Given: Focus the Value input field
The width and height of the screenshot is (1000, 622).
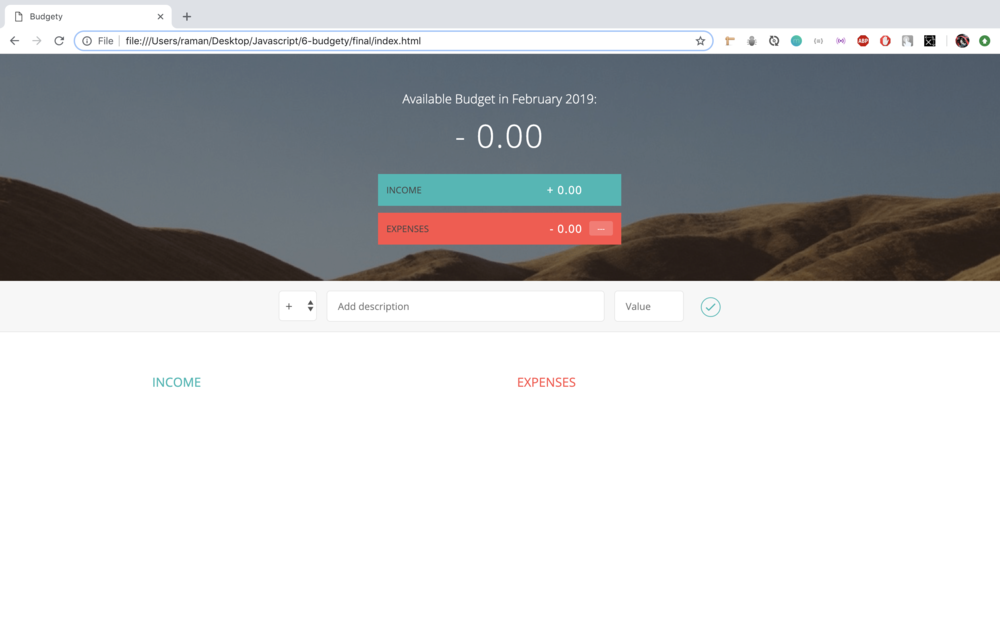Looking at the screenshot, I should [648, 306].
